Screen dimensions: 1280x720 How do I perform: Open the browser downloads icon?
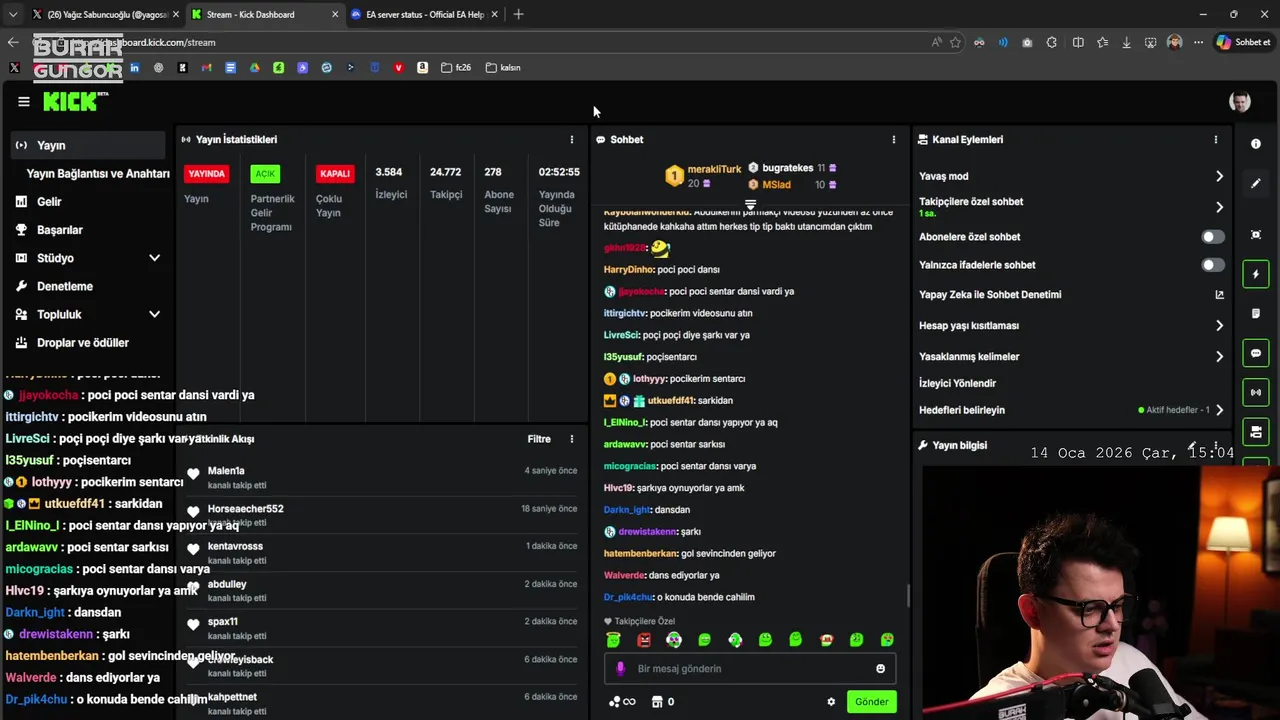click(1126, 42)
